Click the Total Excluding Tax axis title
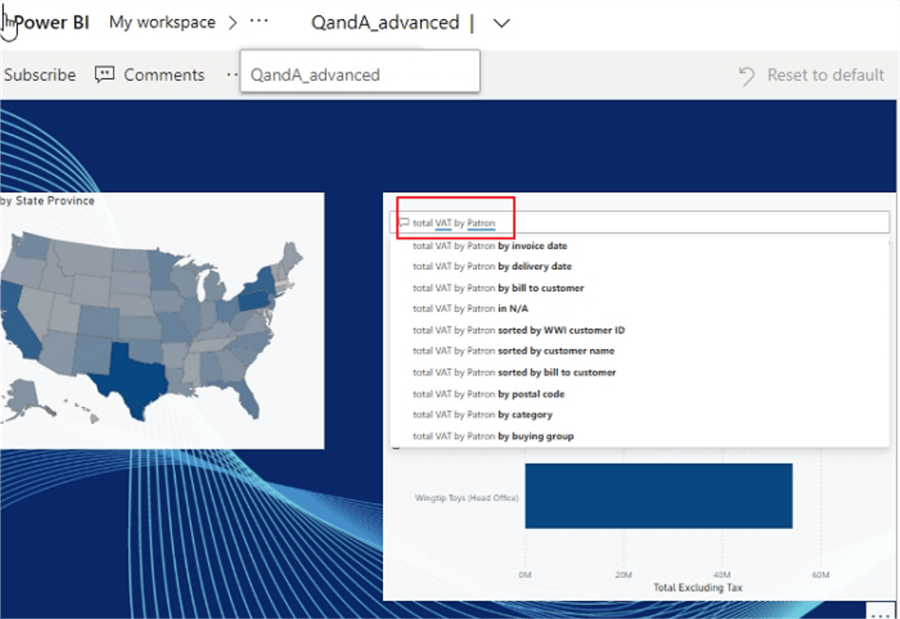Image resolution: width=900 pixels, height=619 pixels. 697,587
